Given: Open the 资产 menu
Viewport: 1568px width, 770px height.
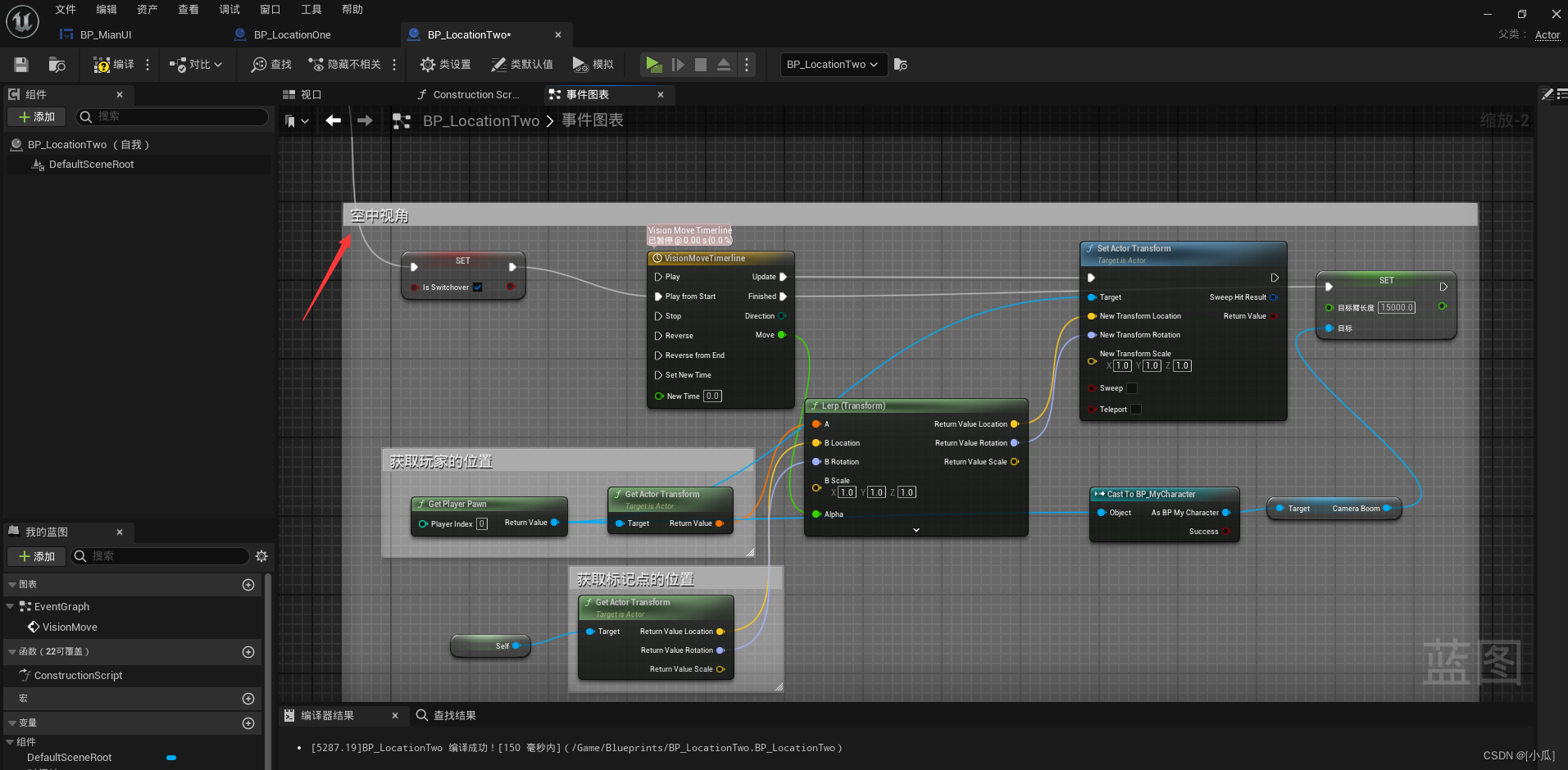Looking at the screenshot, I should pos(148,10).
